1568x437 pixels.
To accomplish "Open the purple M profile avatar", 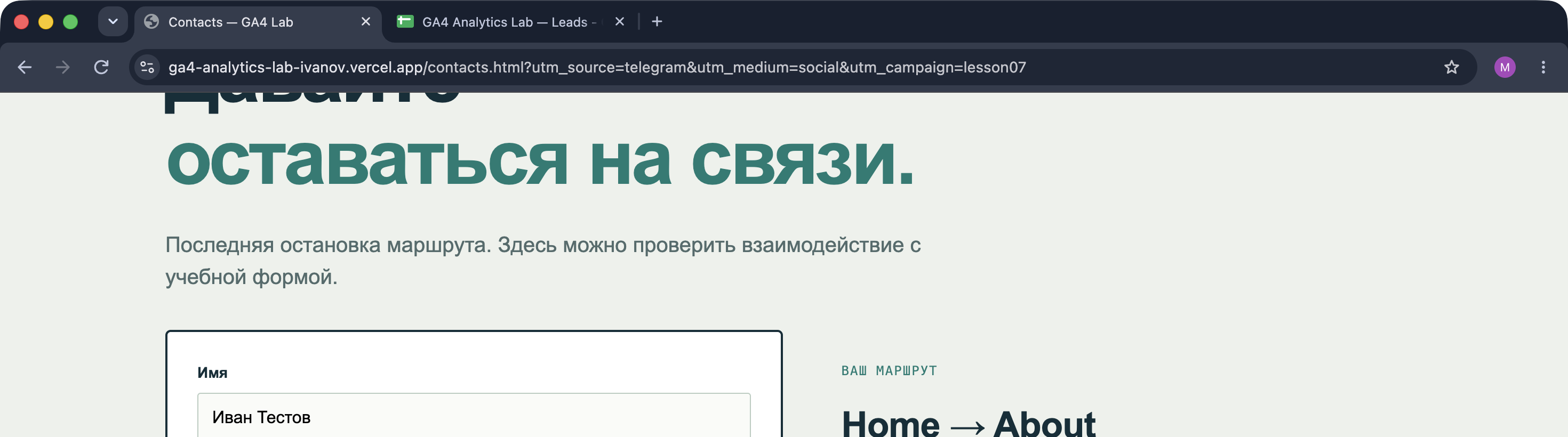I will 1504,67.
